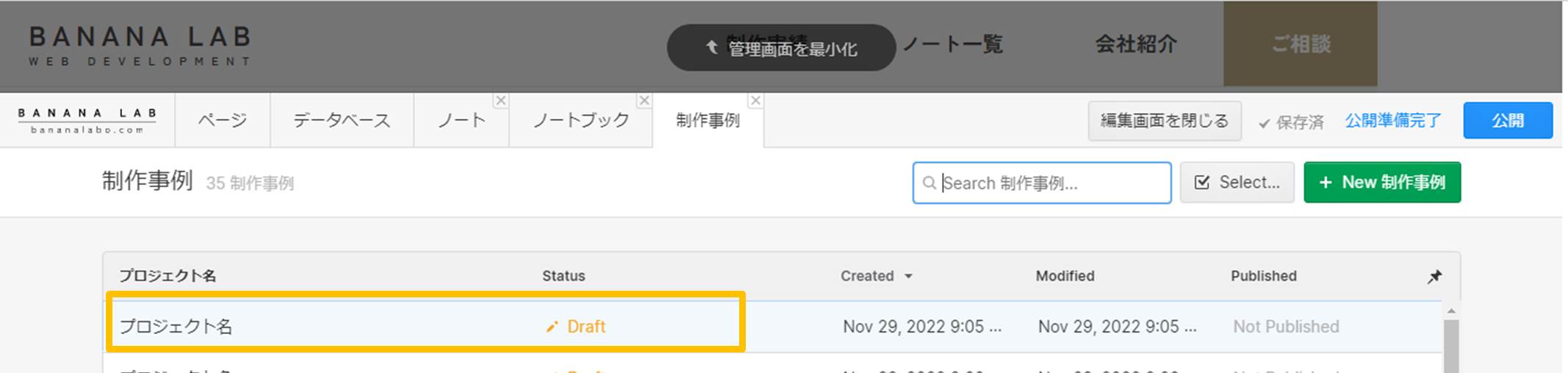Click the 公開準備完了 link
Image resolution: width=1568 pixels, height=373 pixels.
[x=1393, y=120]
